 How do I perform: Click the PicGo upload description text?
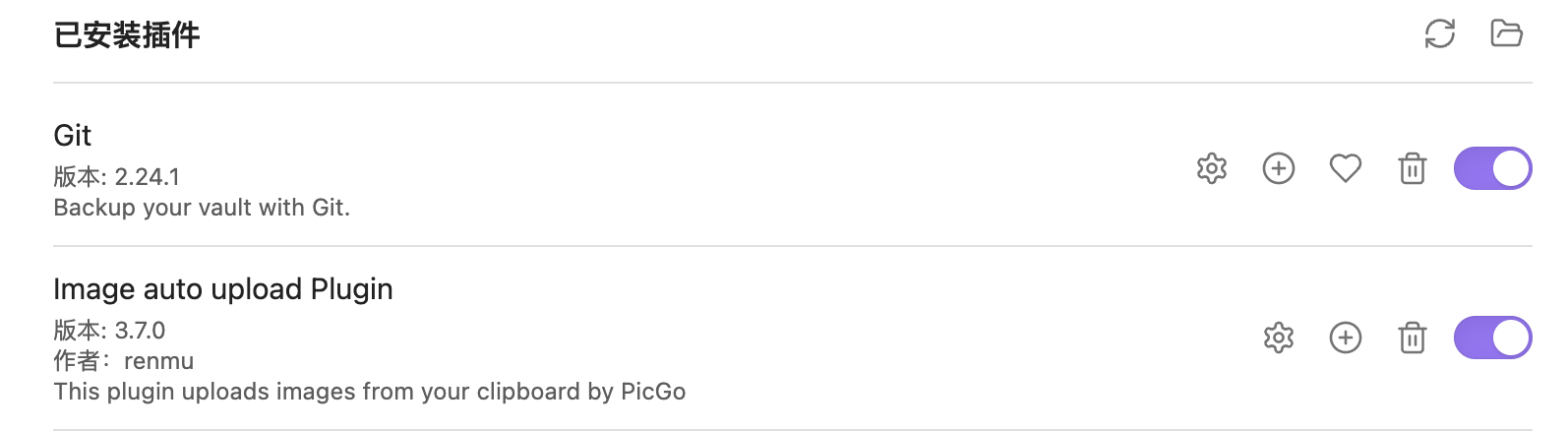click(x=369, y=392)
